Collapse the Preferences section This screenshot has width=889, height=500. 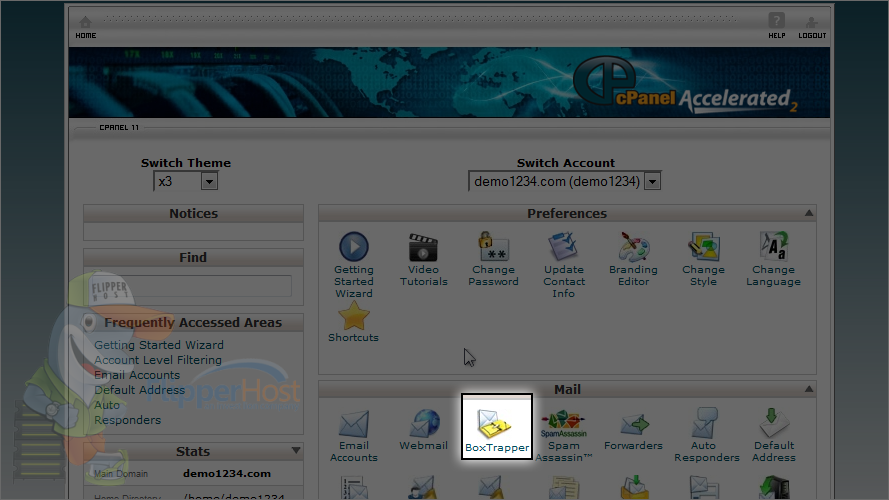(809, 213)
